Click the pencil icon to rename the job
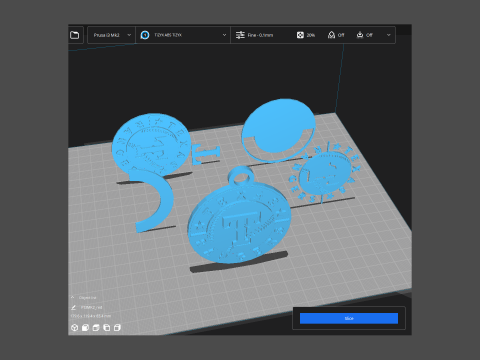This screenshot has width=480, height=360. [74, 307]
